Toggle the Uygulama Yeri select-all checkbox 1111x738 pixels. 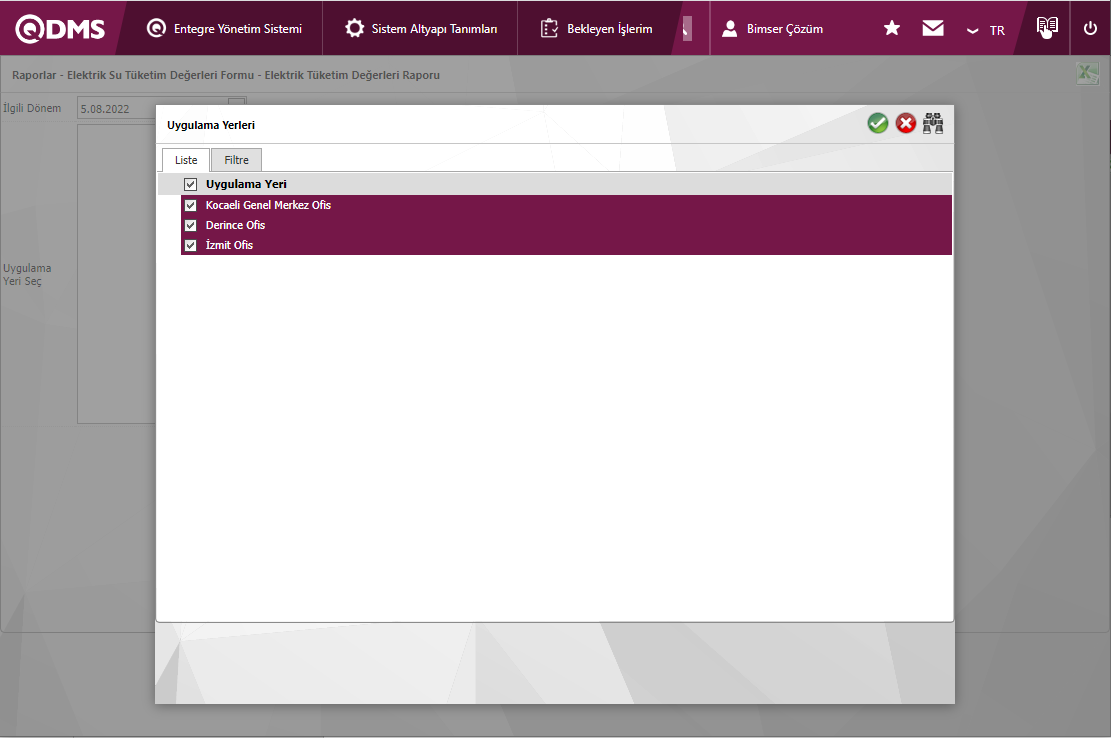tap(190, 184)
